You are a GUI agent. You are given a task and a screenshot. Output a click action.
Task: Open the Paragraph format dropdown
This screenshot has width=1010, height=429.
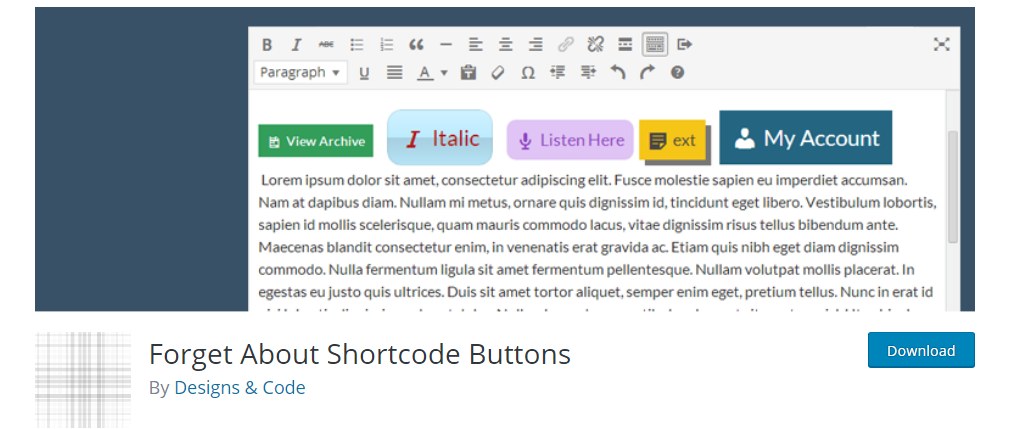pyautogui.click(x=301, y=72)
